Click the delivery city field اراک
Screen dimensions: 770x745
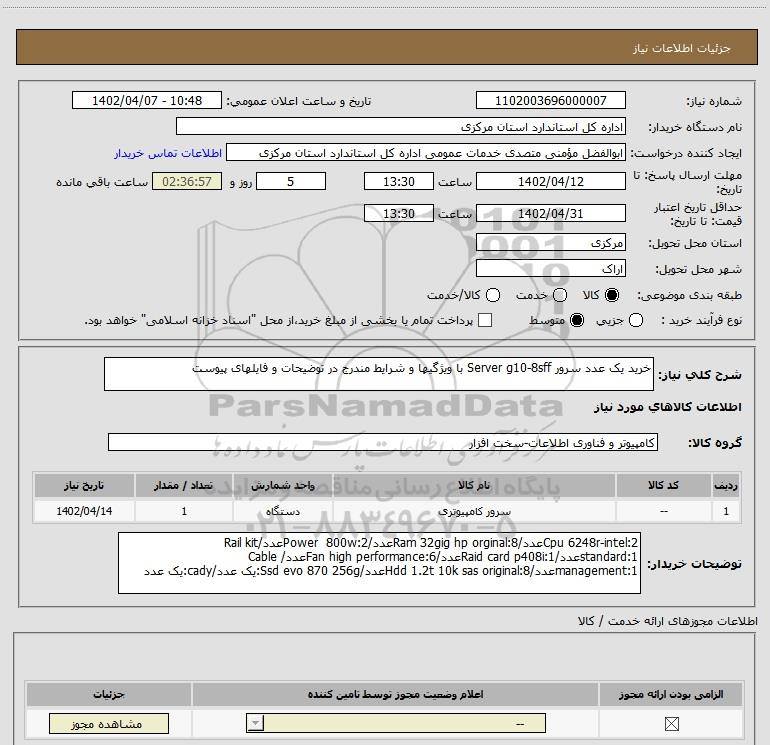click(x=550, y=268)
